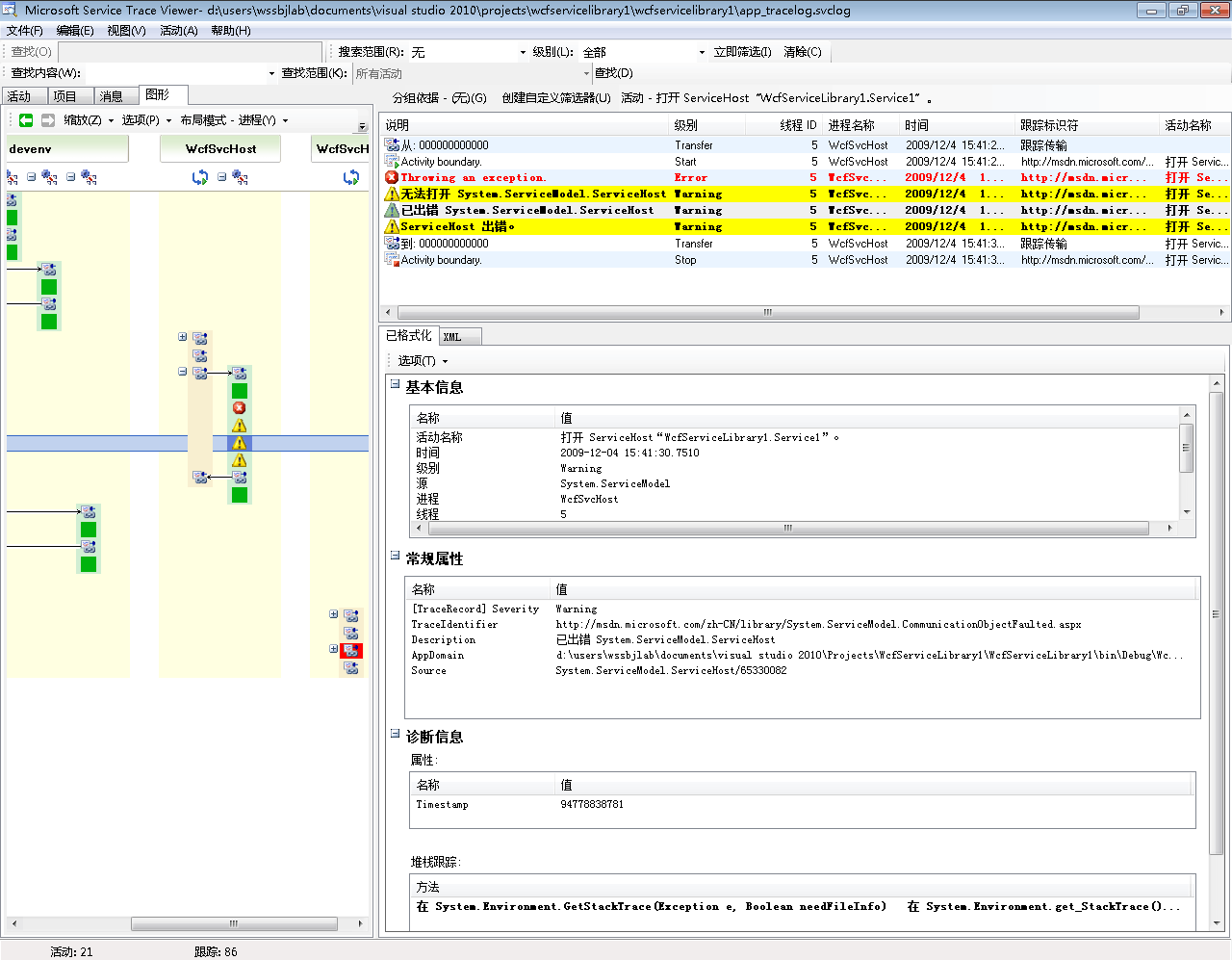Sort trace list by 时间 column

[x=958, y=125]
